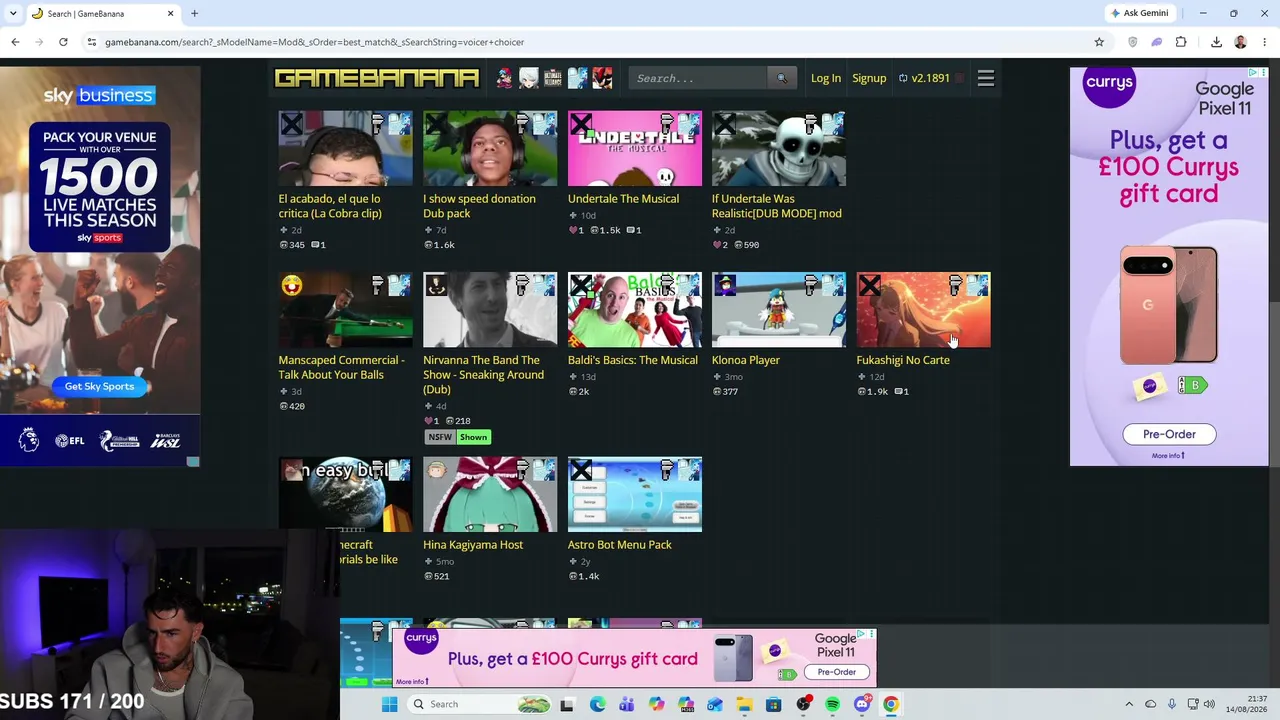Image resolution: width=1280 pixels, height=720 pixels.
Task: Open Chrome downloads
Action: point(1216,42)
